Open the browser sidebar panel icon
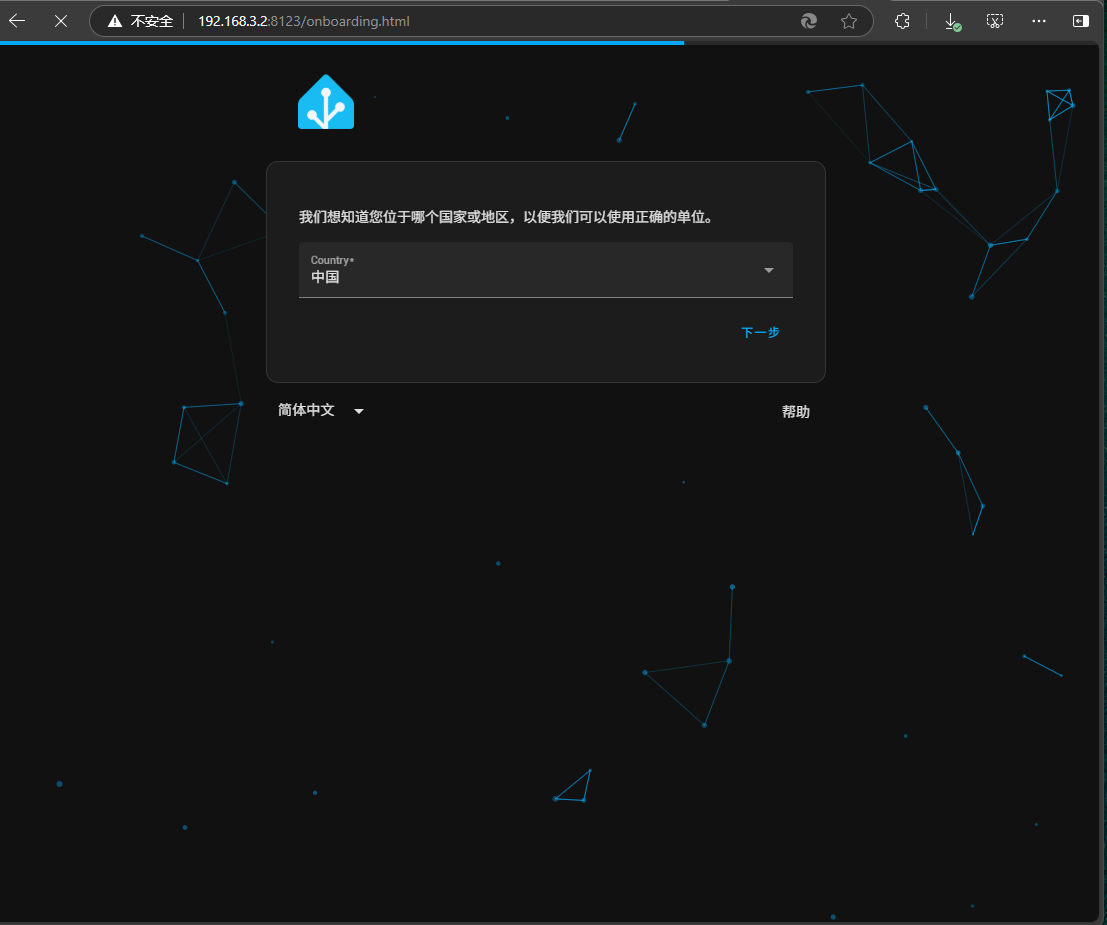The height and width of the screenshot is (925, 1107). coord(1081,21)
